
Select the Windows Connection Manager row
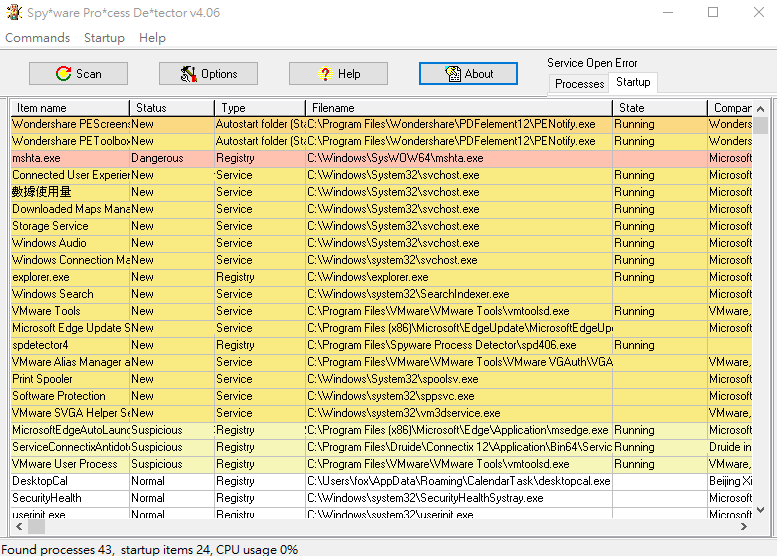(x=382, y=260)
